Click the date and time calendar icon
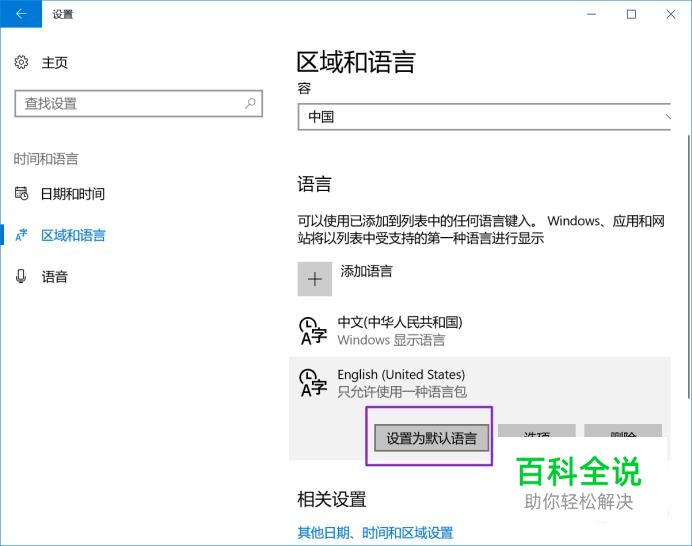The height and width of the screenshot is (546, 692). 21,193
